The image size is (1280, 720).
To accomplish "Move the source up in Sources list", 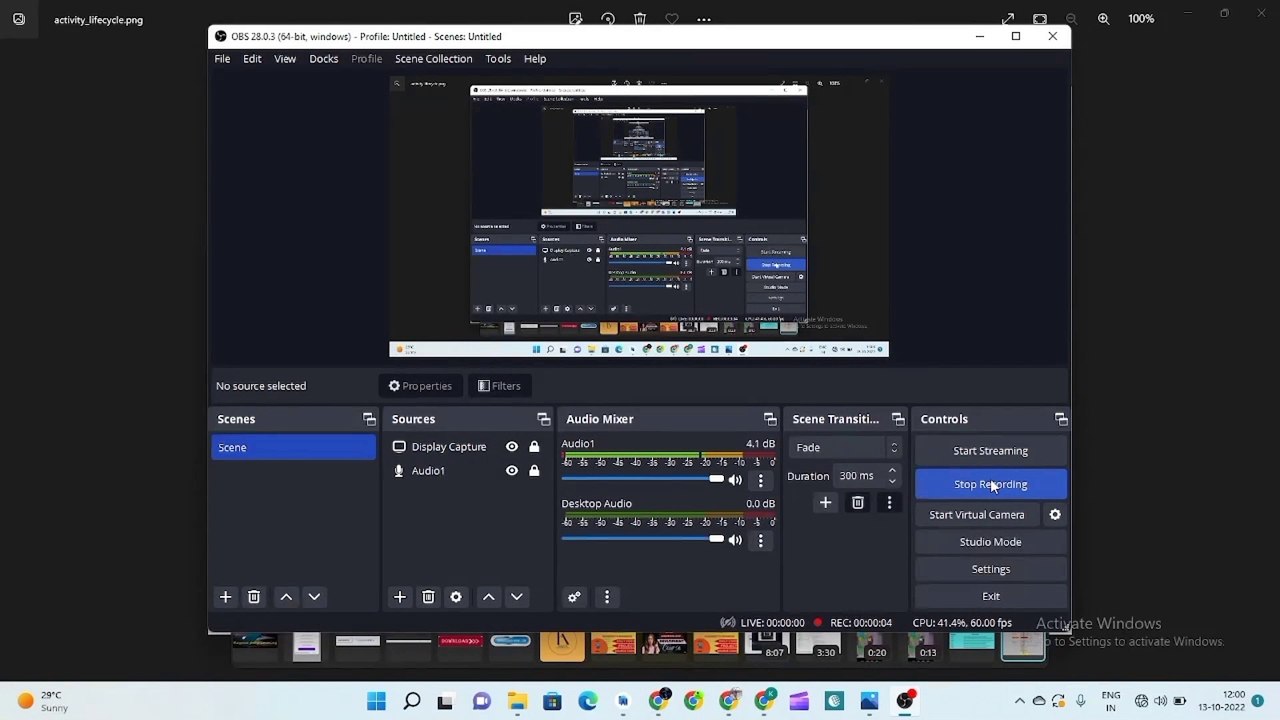I will coord(489,597).
